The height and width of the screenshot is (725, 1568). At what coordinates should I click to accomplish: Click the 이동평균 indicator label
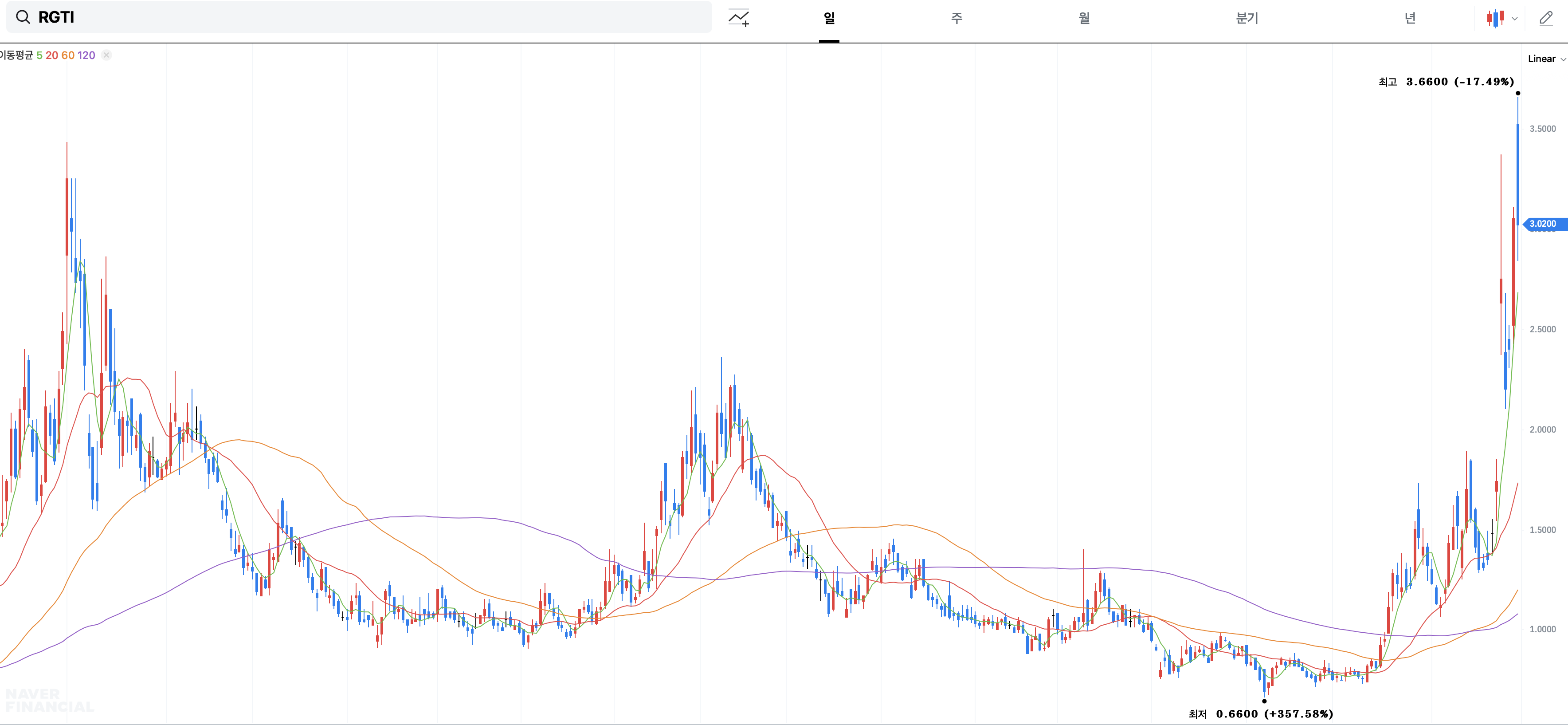tap(16, 55)
